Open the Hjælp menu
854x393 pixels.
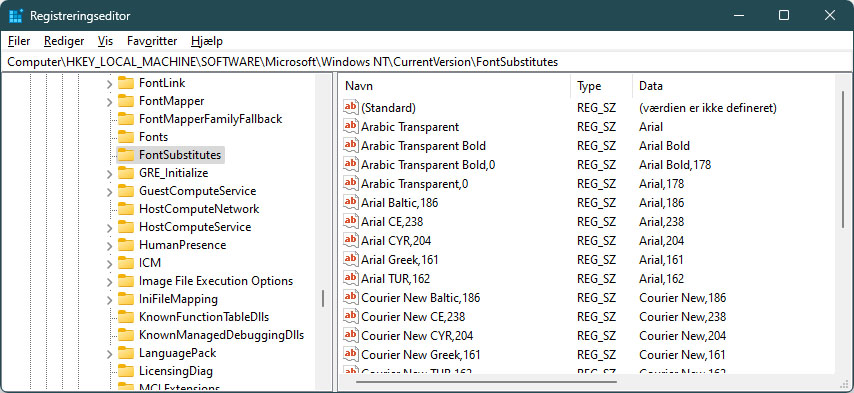207,41
